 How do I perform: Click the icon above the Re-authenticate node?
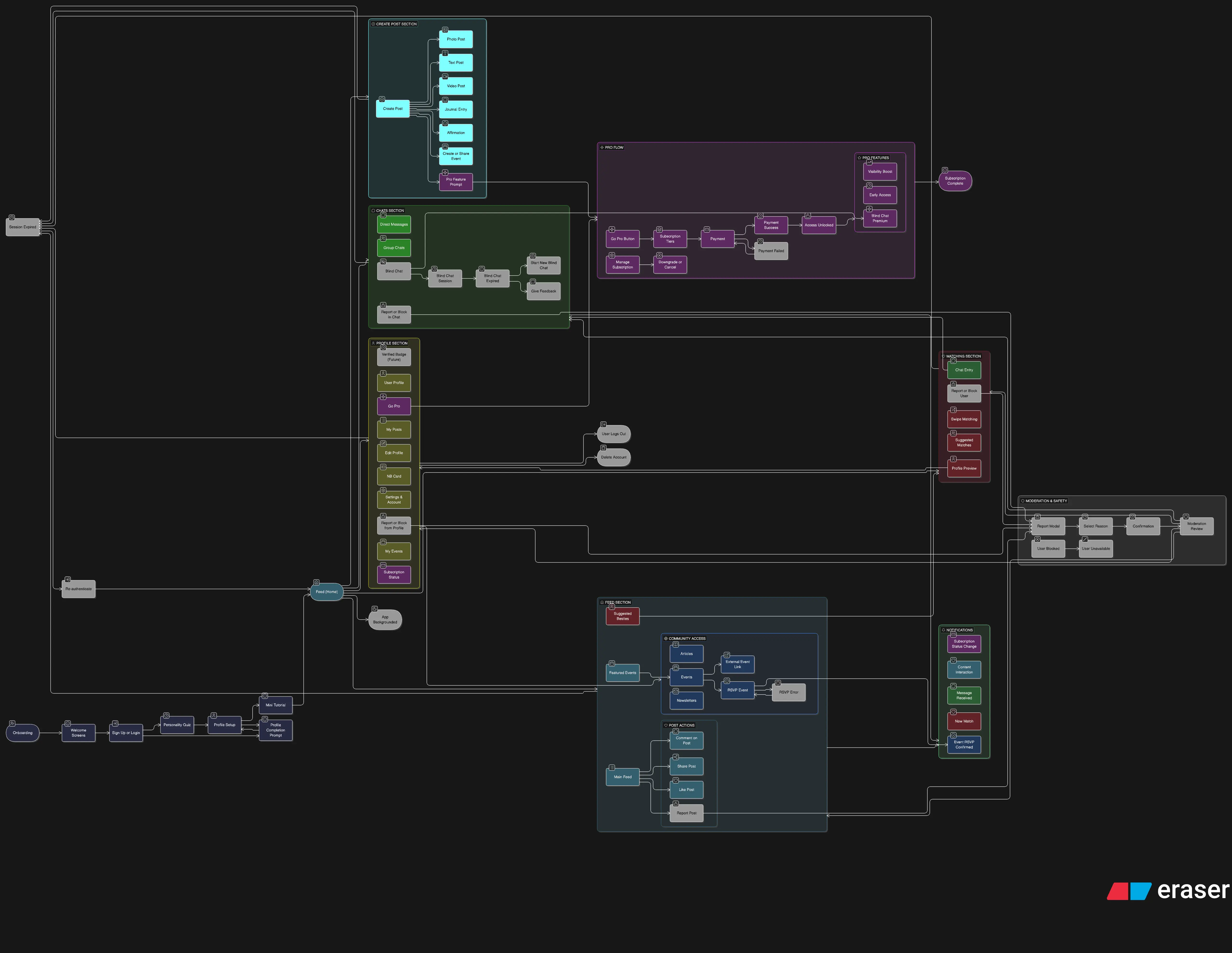coord(68,580)
